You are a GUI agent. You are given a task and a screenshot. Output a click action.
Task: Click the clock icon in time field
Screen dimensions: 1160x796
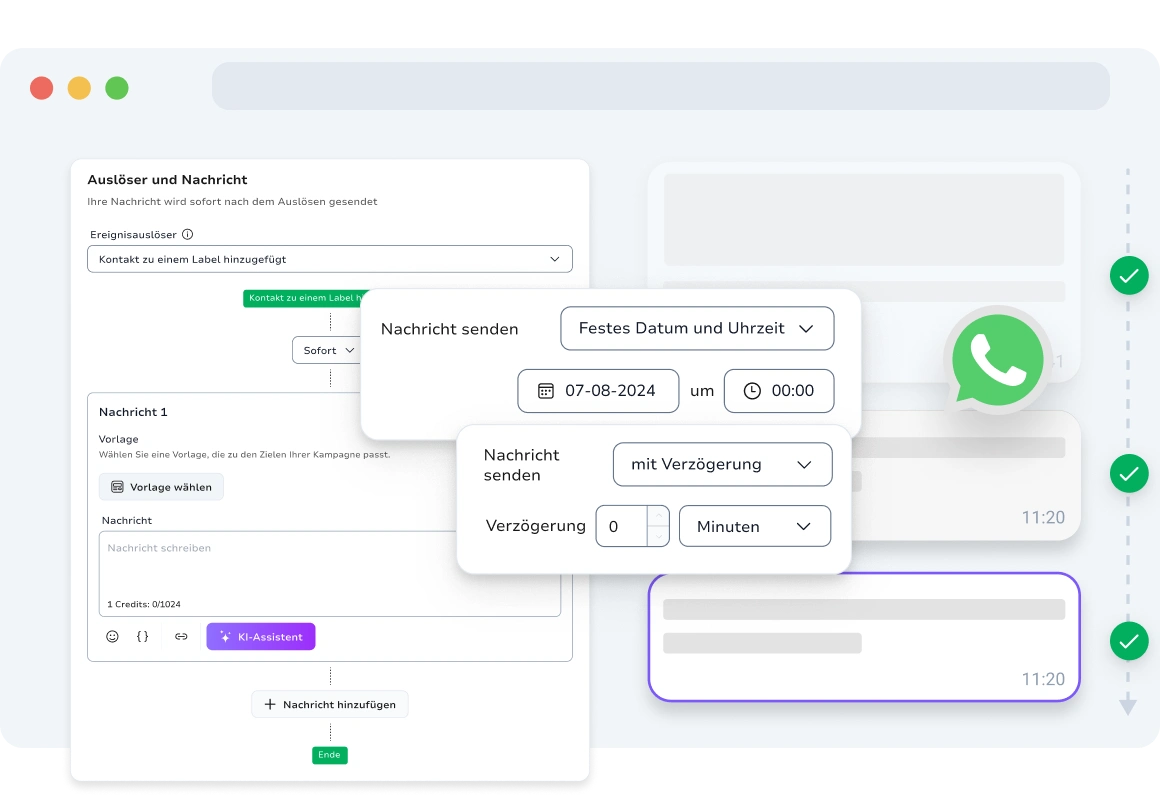[x=752, y=391]
